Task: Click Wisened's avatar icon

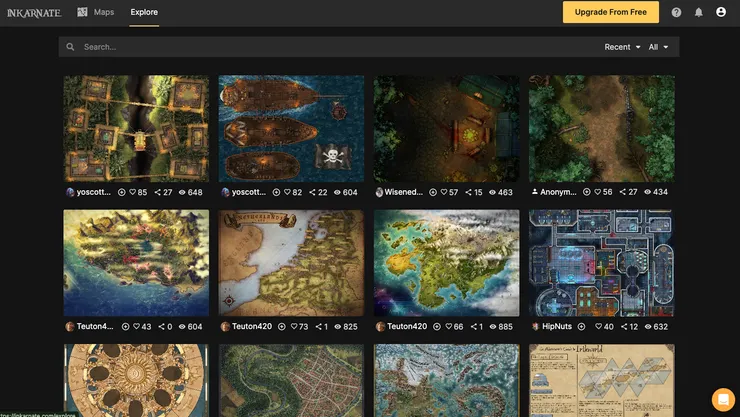Action: click(379, 192)
